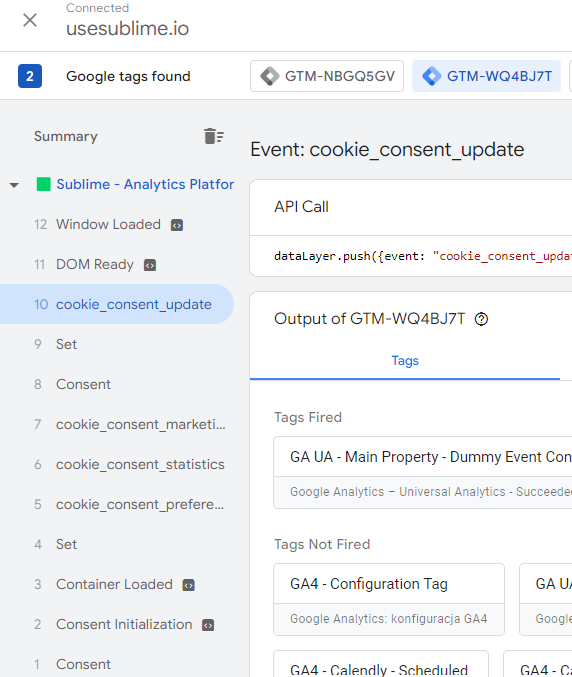
Task: Select event 8 Consent
Action: pos(117,384)
